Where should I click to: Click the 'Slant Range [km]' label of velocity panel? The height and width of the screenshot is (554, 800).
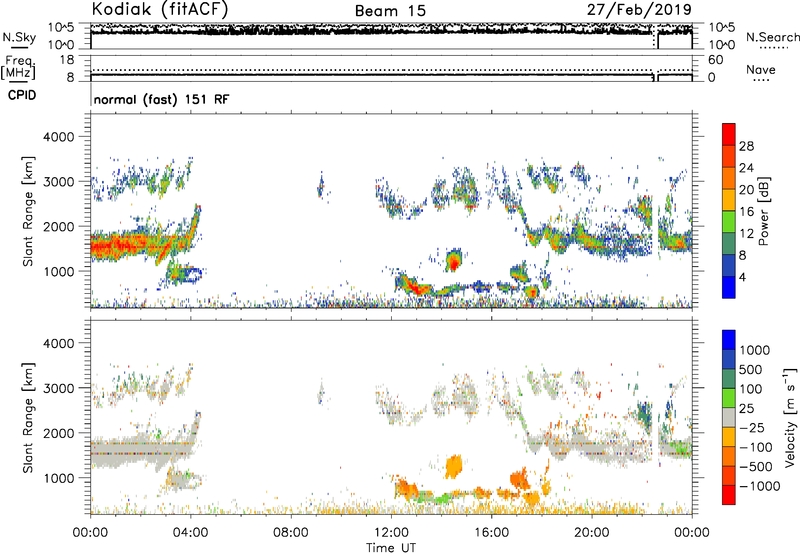[28, 418]
